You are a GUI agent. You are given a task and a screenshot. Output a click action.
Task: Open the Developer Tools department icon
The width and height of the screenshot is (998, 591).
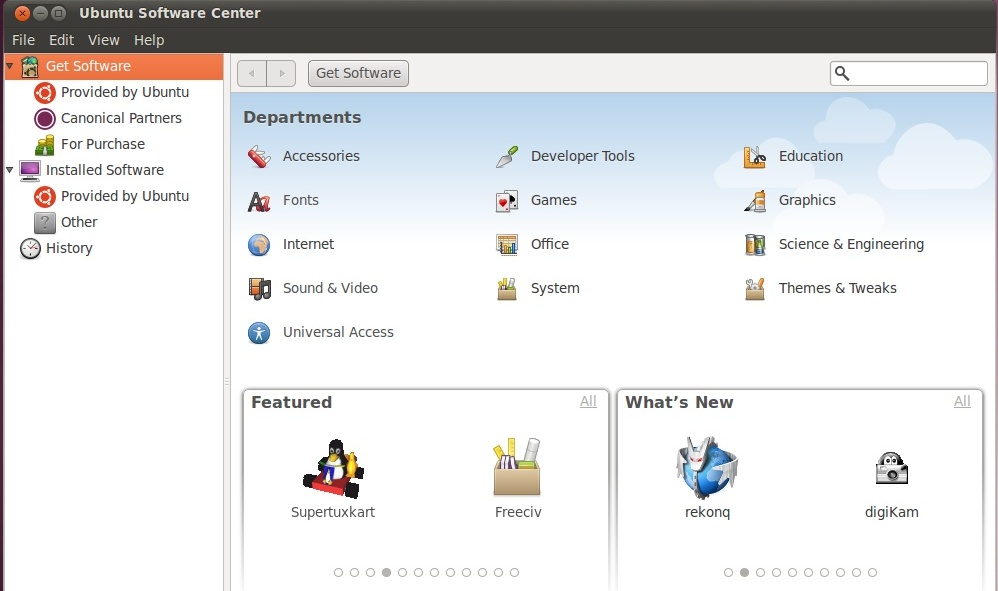(507, 156)
